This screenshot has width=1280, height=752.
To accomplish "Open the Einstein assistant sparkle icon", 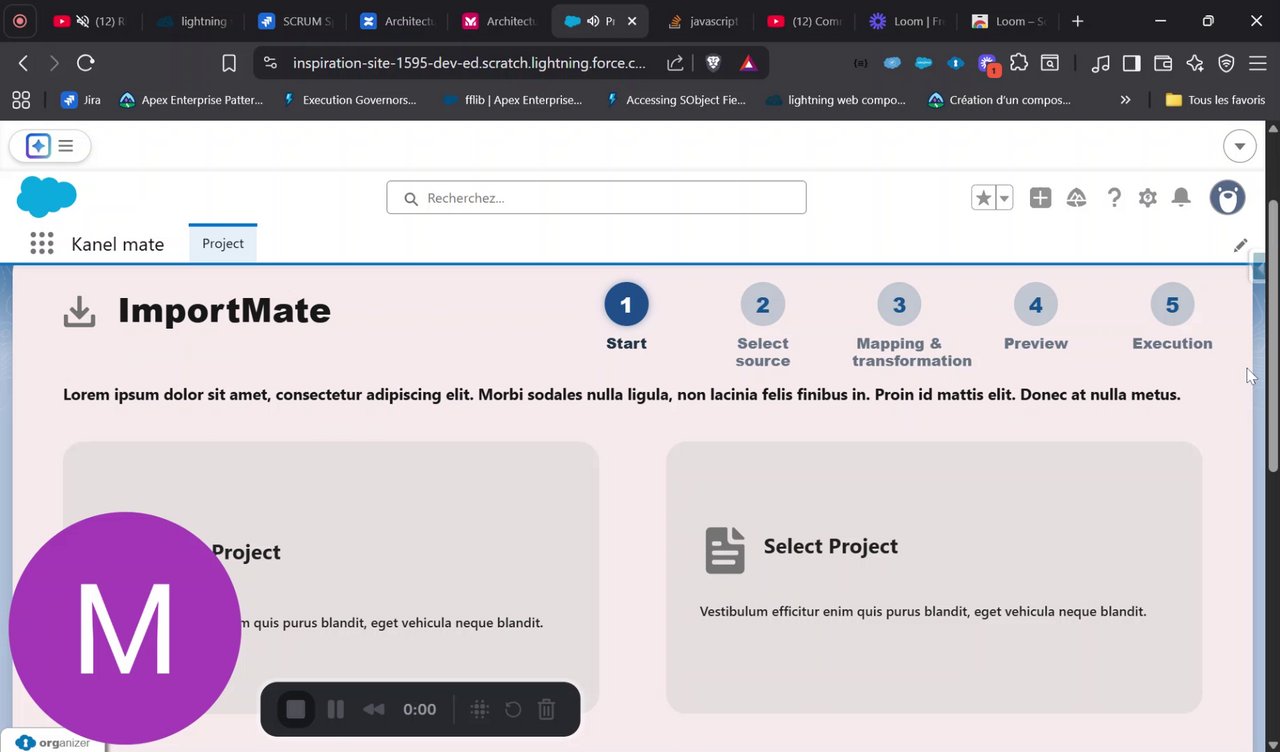I will [x=38, y=146].
